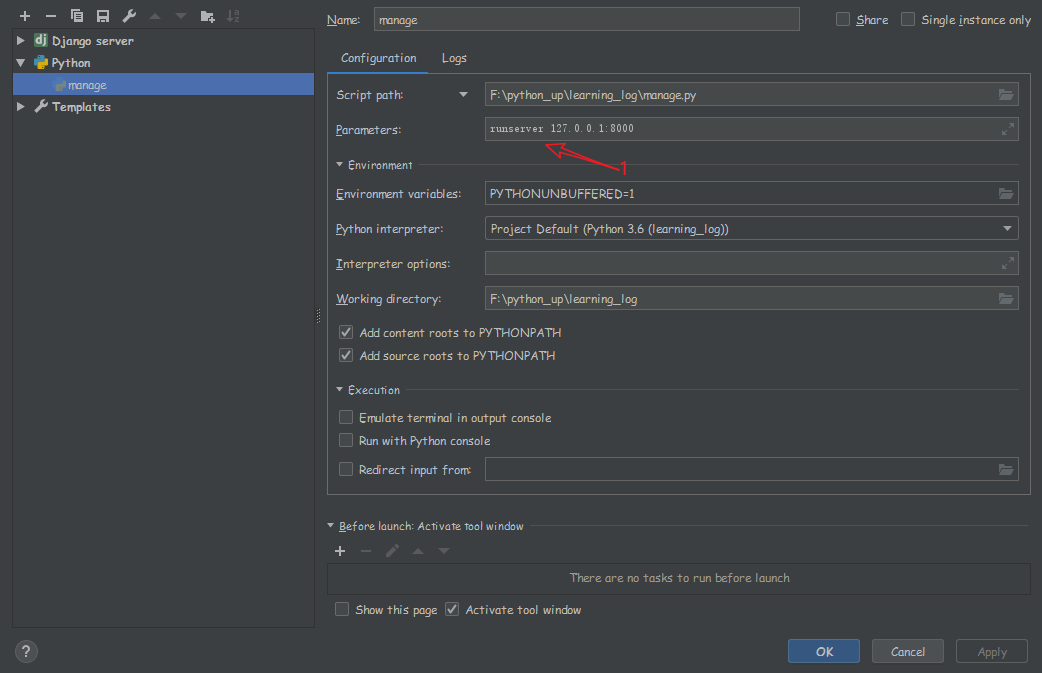Add a Before launch task
1042x673 pixels.
tap(340, 551)
